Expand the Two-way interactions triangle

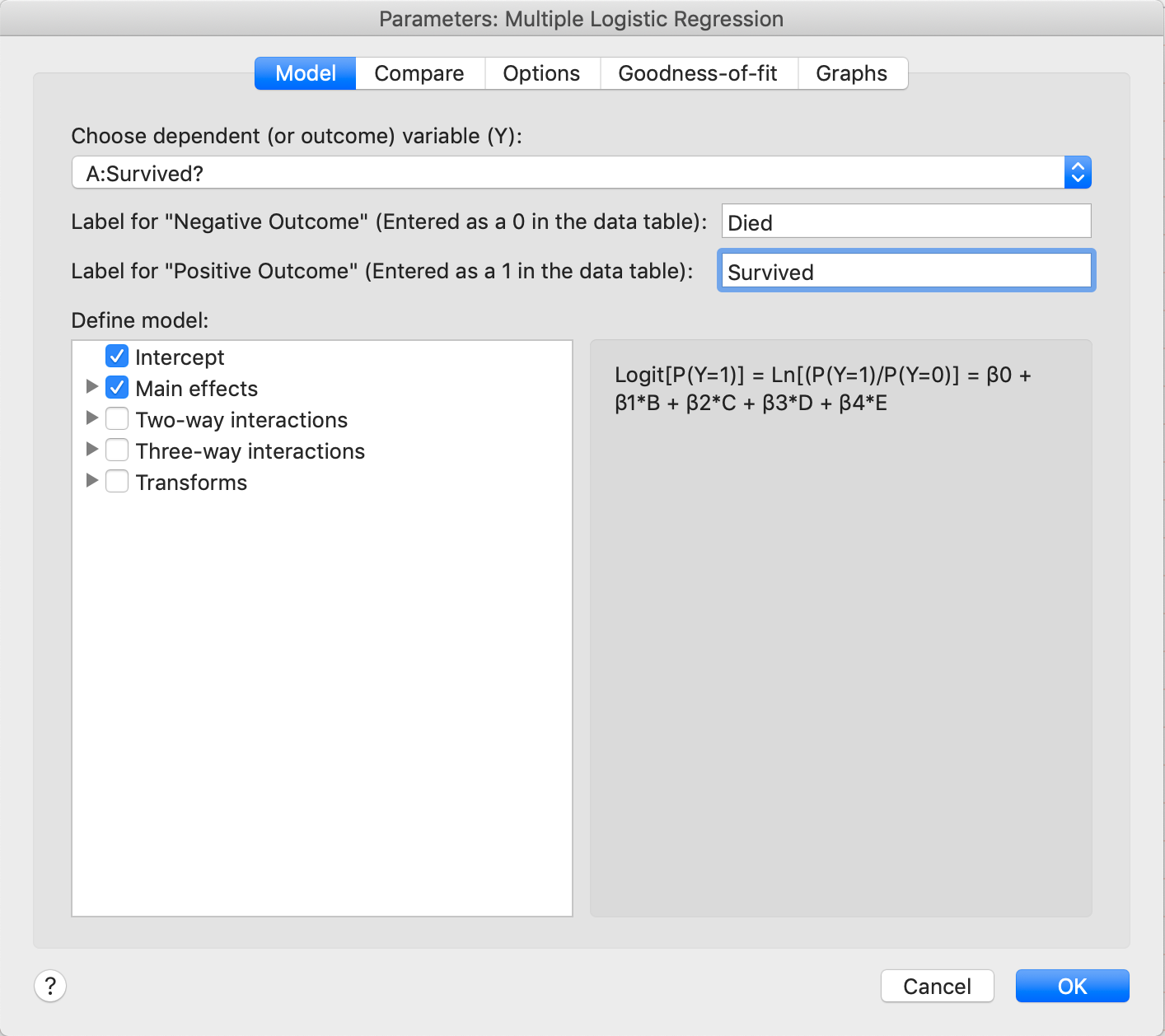click(x=92, y=418)
